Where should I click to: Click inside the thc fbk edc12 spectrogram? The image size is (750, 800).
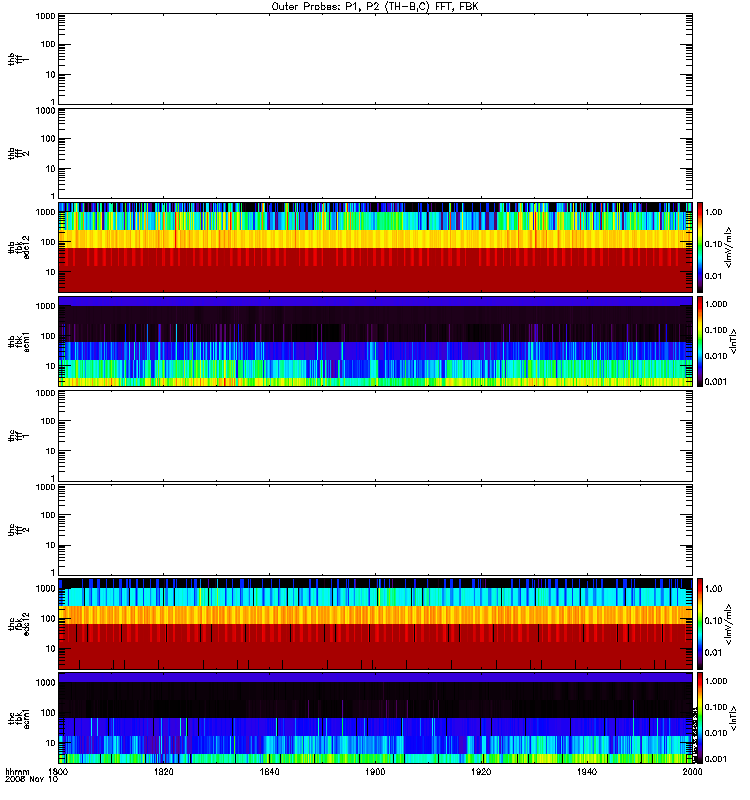click(x=375, y=624)
